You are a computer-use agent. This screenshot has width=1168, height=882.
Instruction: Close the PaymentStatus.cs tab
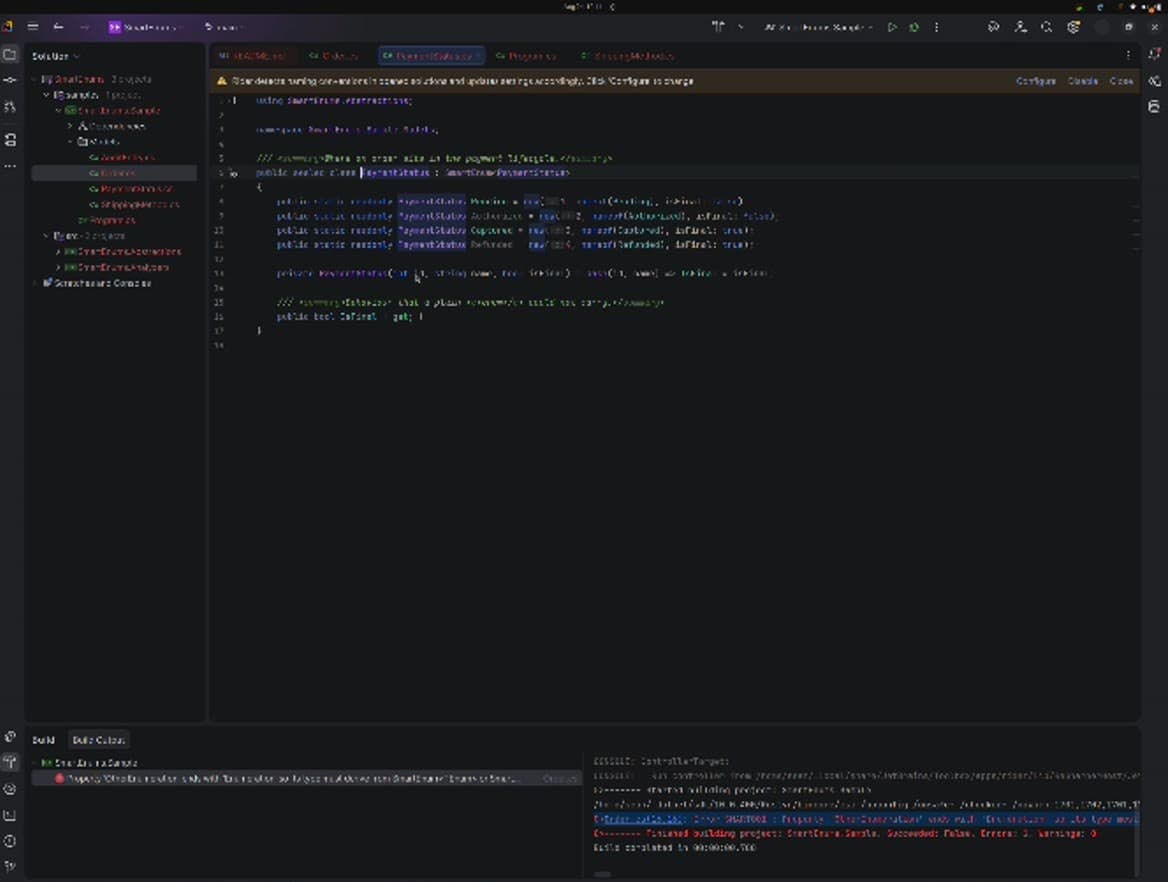[x=477, y=56]
